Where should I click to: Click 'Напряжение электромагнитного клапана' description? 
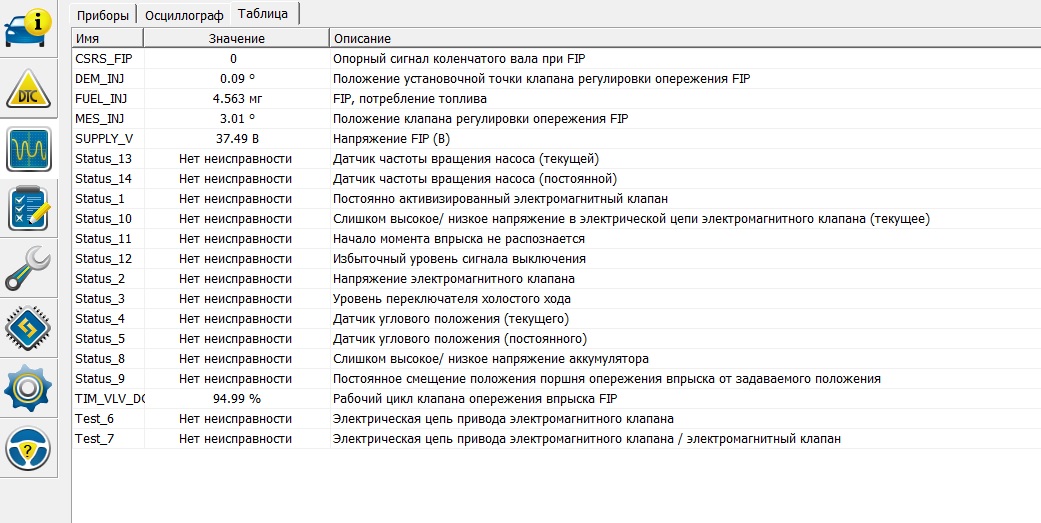(x=454, y=278)
